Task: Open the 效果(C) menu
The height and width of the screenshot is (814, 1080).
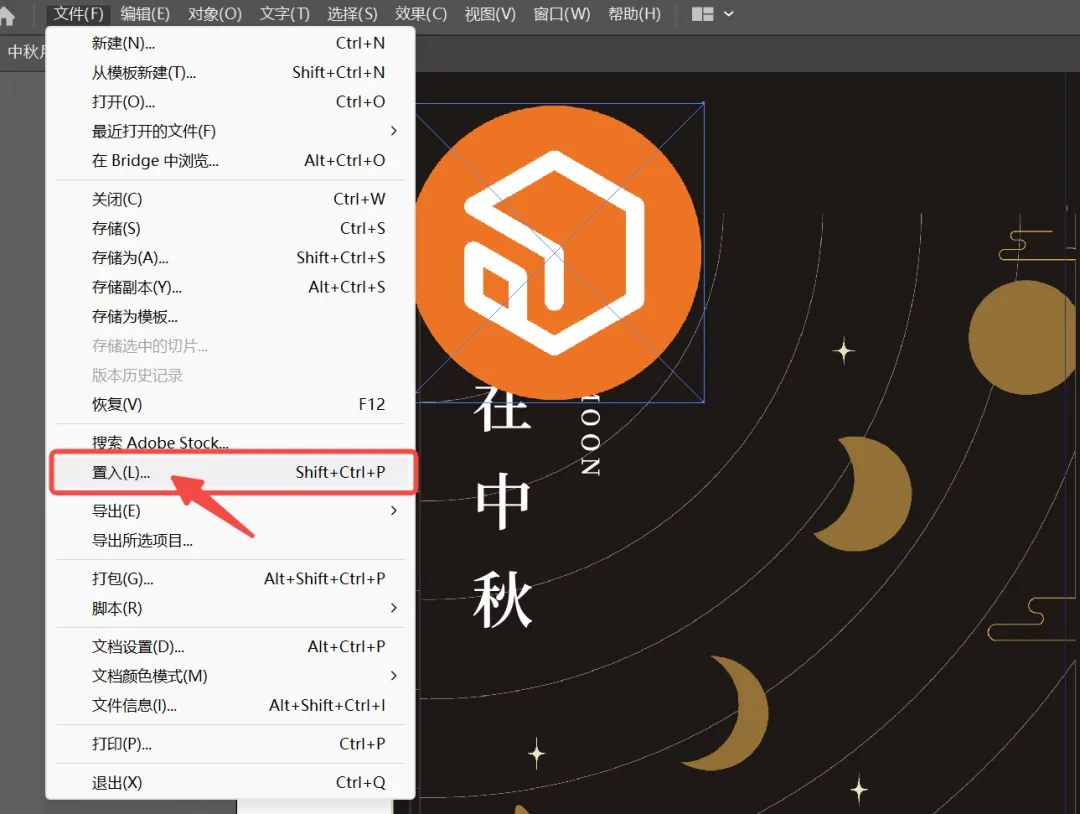Action: tap(421, 14)
